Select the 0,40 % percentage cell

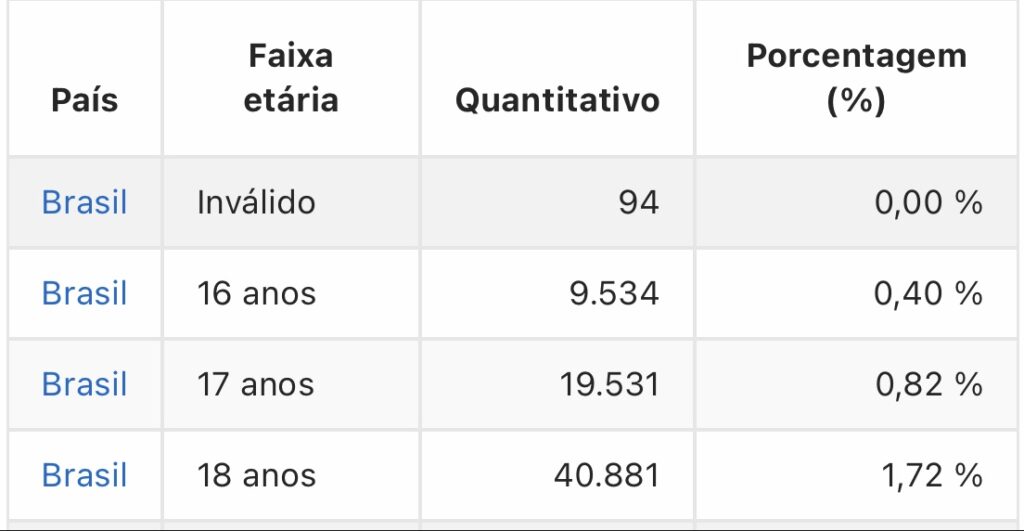[x=856, y=293]
